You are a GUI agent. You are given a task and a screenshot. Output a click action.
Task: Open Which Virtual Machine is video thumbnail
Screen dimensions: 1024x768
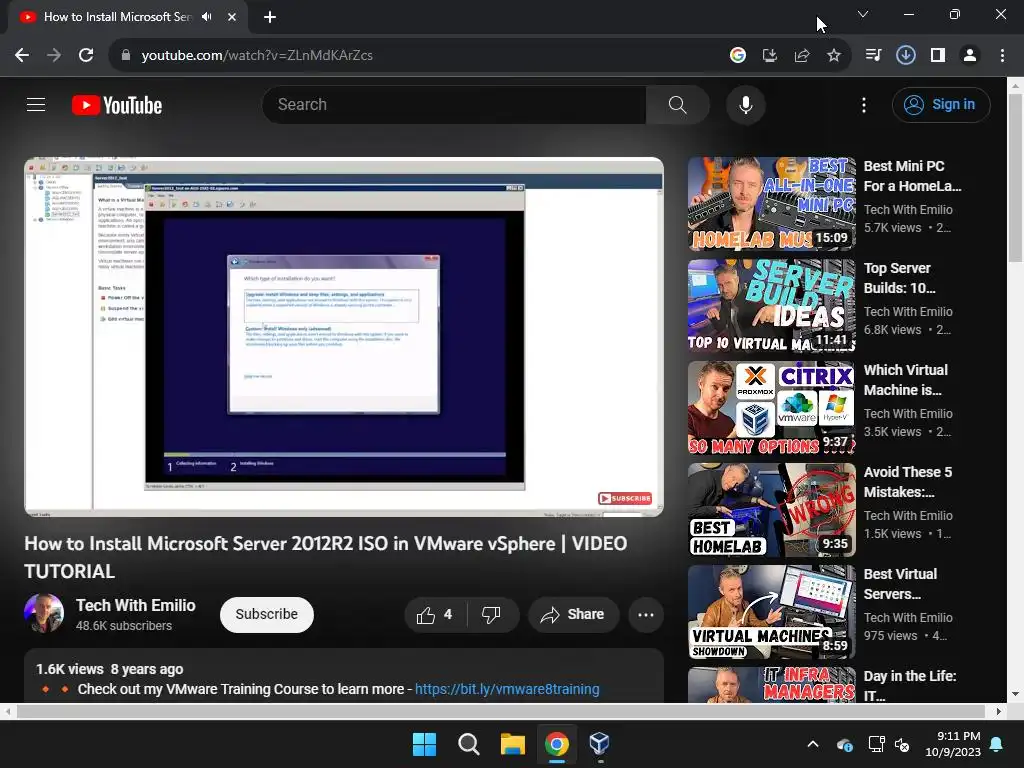click(x=771, y=408)
